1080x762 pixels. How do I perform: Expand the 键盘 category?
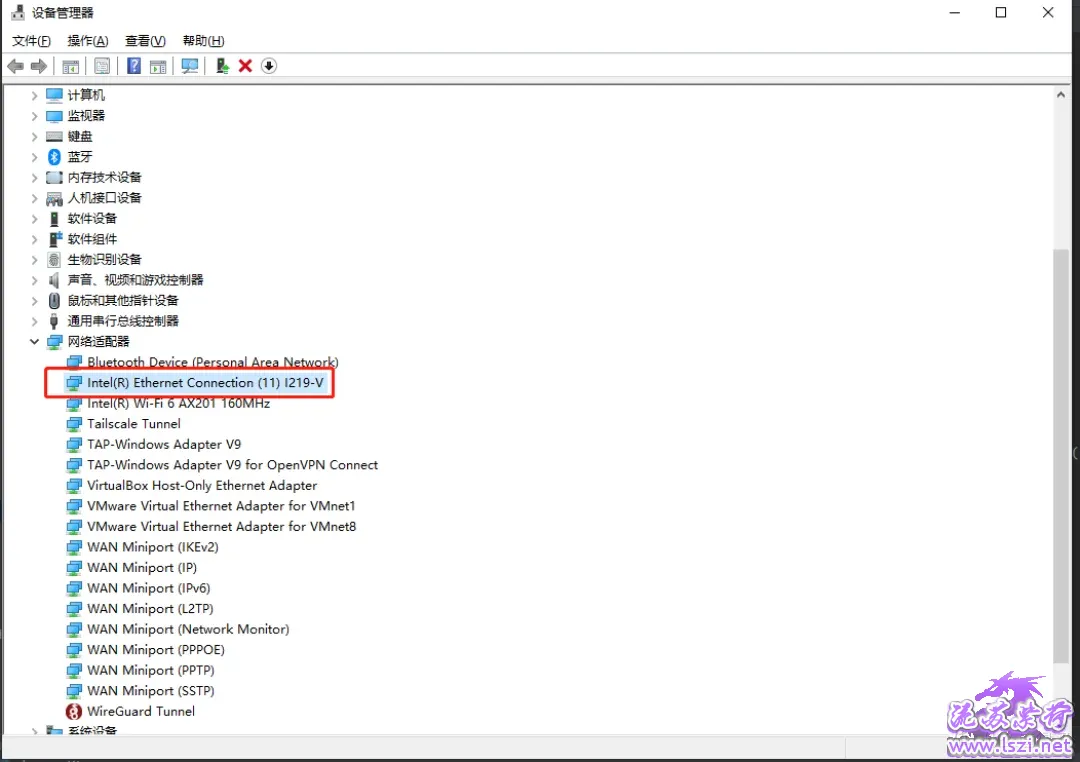tap(34, 137)
